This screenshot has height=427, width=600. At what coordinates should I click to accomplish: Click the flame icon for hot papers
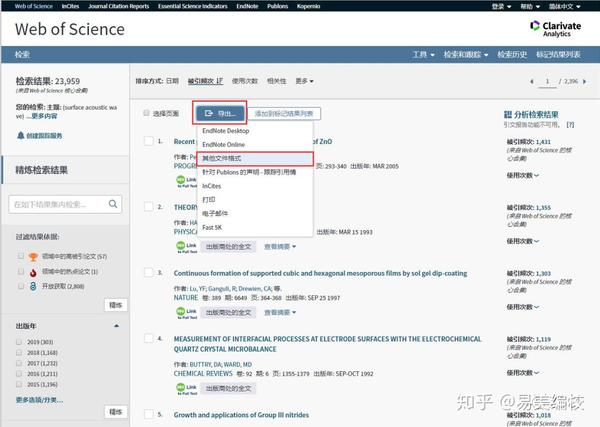pos(33,272)
